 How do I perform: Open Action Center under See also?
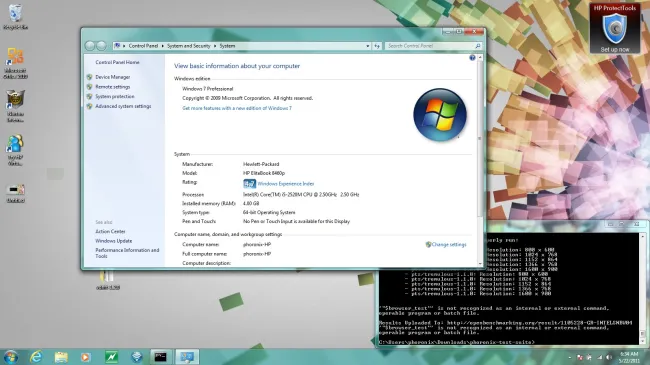click(x=110, y=231)
